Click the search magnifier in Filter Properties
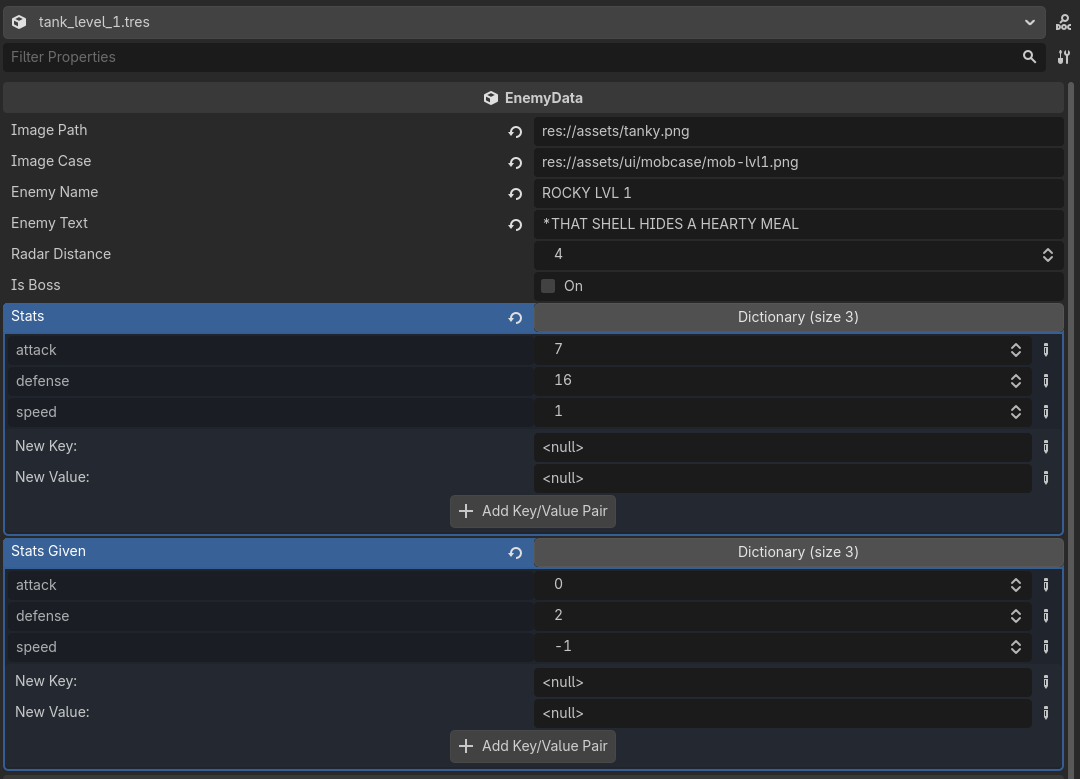 (x=1029, y=57)
